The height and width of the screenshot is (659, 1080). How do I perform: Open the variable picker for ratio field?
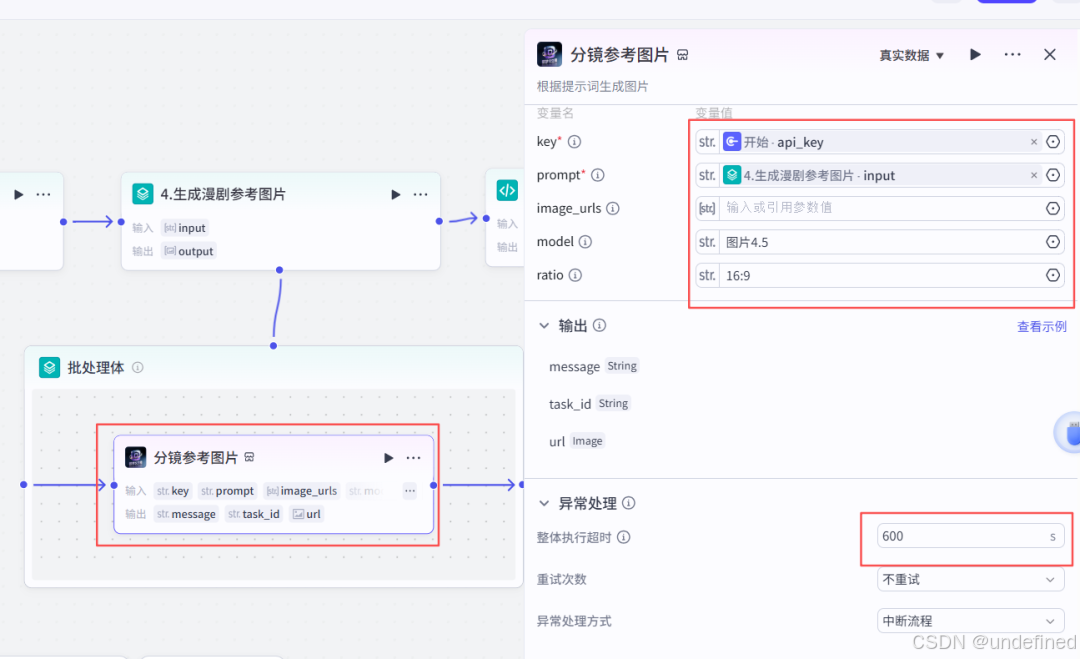pos(1052,275)
